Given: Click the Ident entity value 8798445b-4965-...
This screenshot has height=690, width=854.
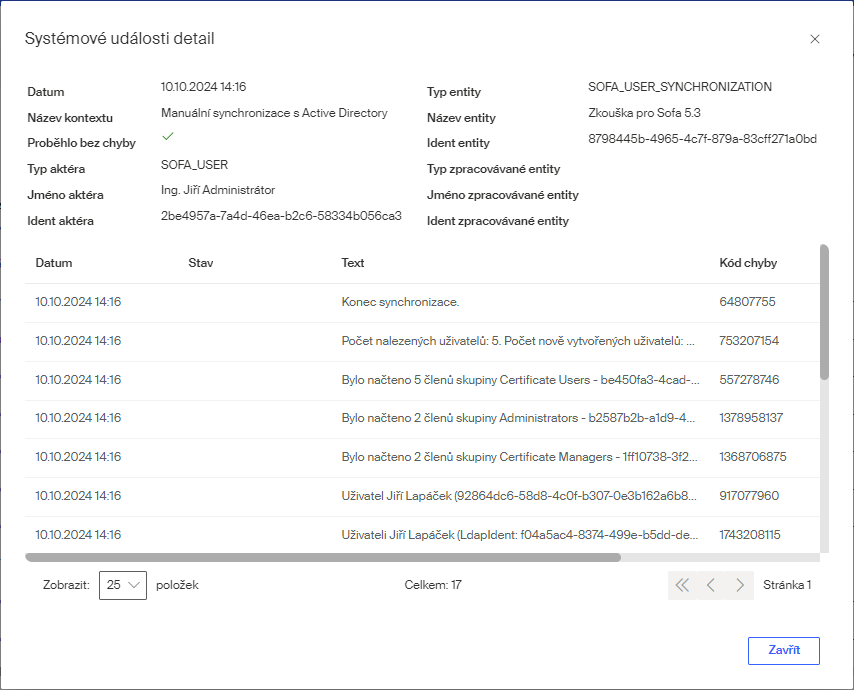Looking at the screenshot, I should pyautogui.click(x=702, y=139).
